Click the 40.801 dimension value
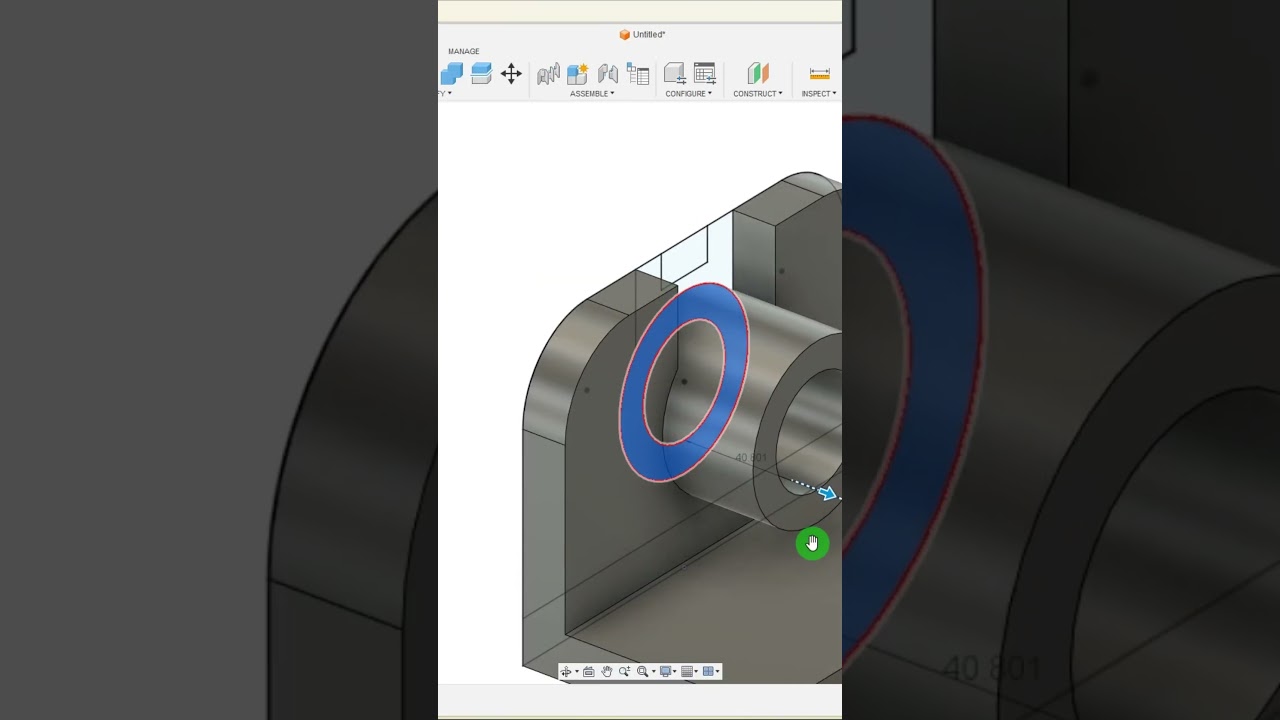This screenshot has height=720, width=1280. pos(751,458)
